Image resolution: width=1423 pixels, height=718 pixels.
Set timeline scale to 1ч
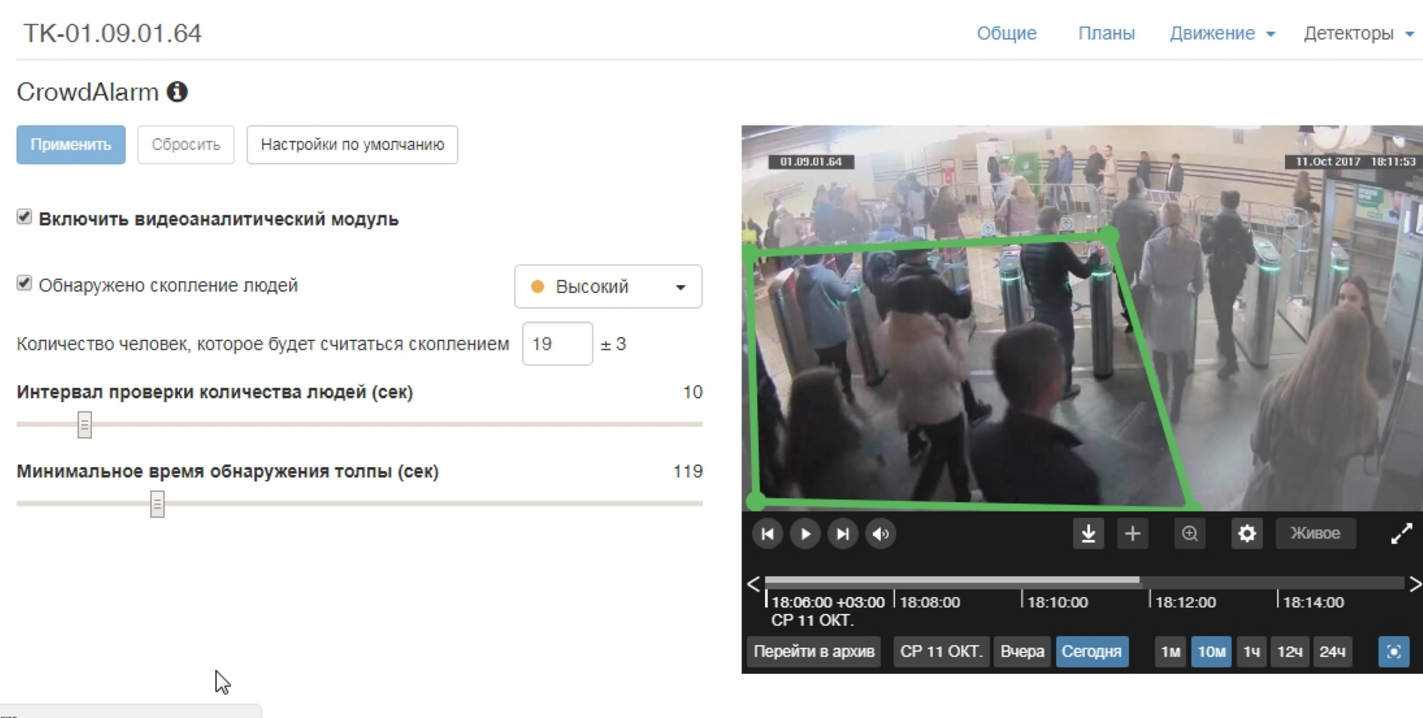coord(1251,652)
